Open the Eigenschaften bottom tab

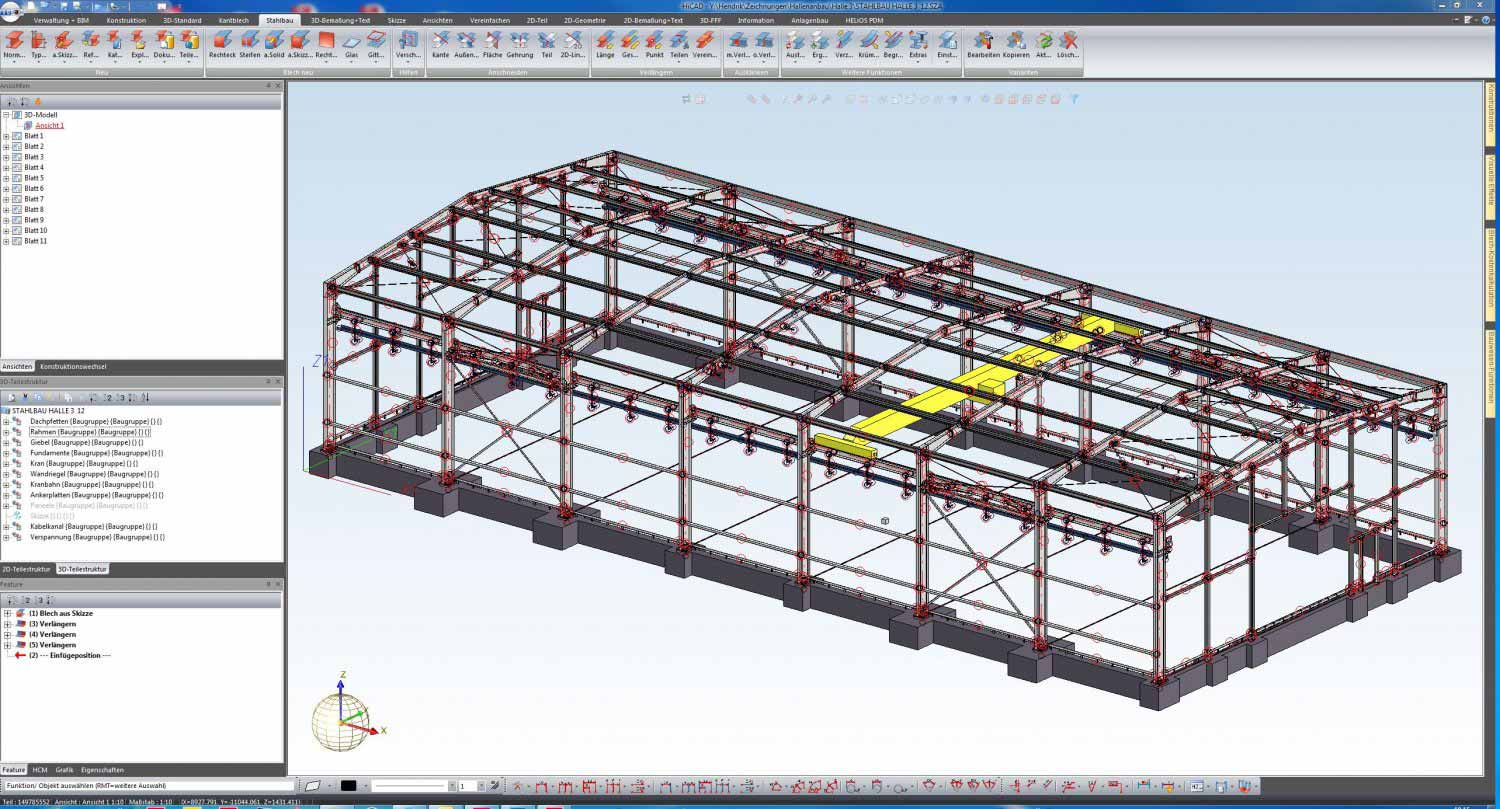103,770
